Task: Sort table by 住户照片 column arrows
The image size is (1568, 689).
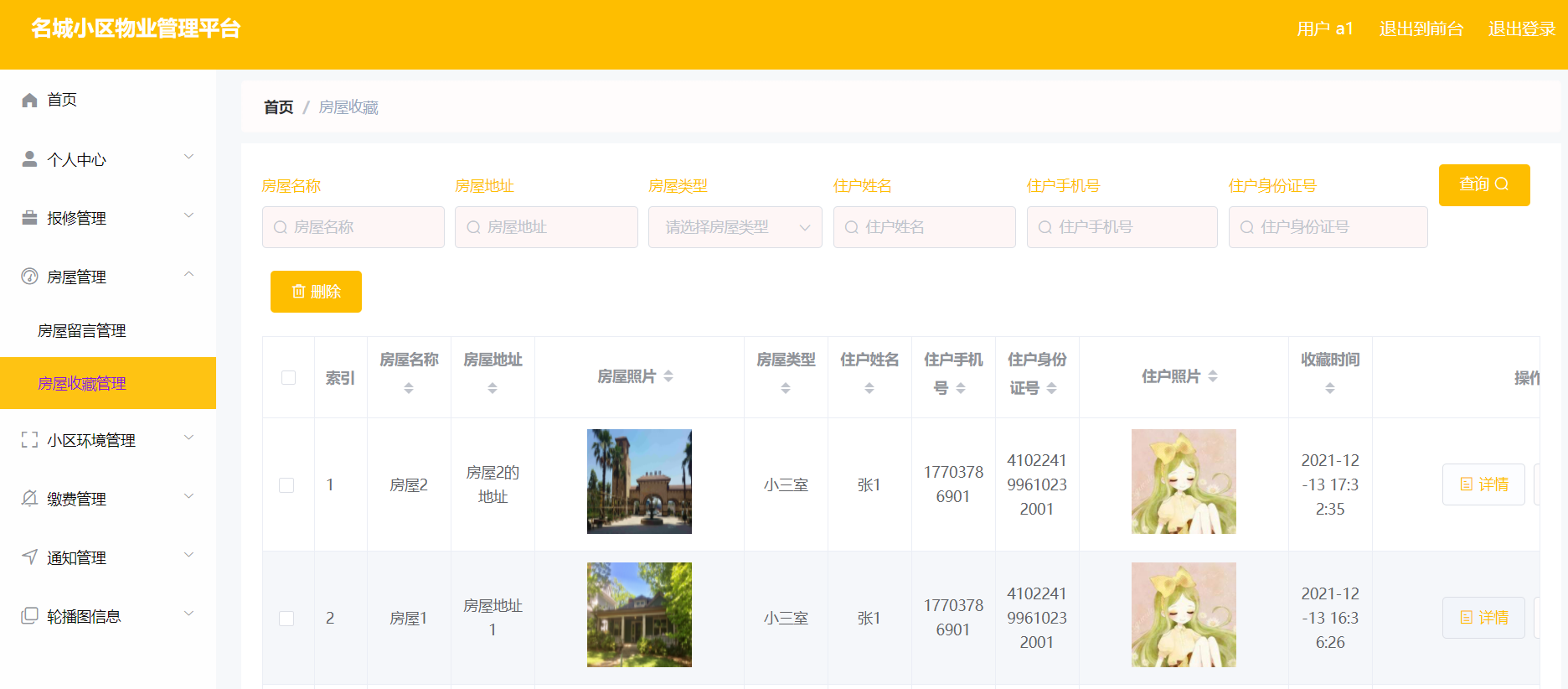Action: (1213, 376)
